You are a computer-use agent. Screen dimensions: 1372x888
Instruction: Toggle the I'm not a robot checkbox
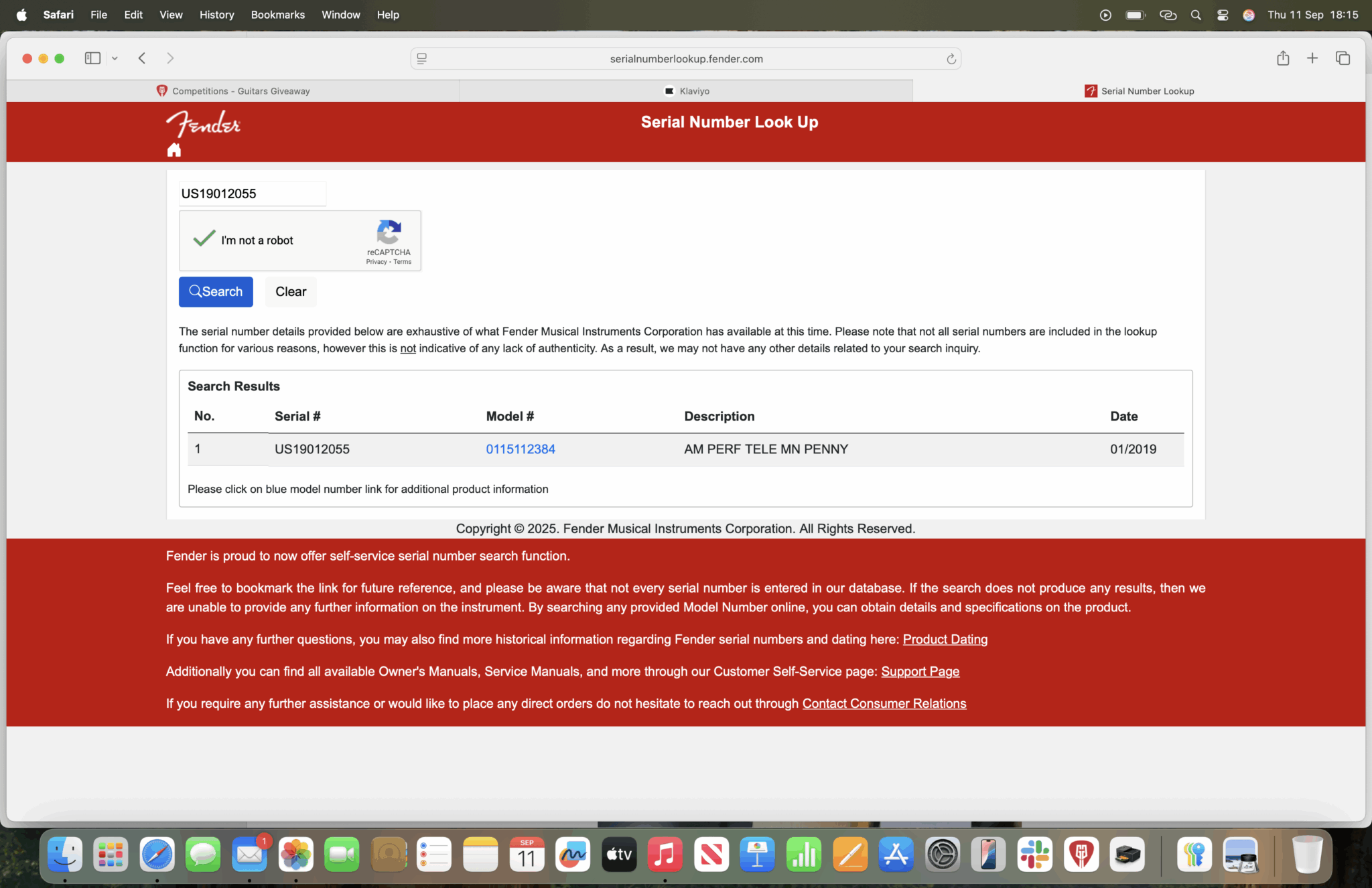tap(204, 240)
